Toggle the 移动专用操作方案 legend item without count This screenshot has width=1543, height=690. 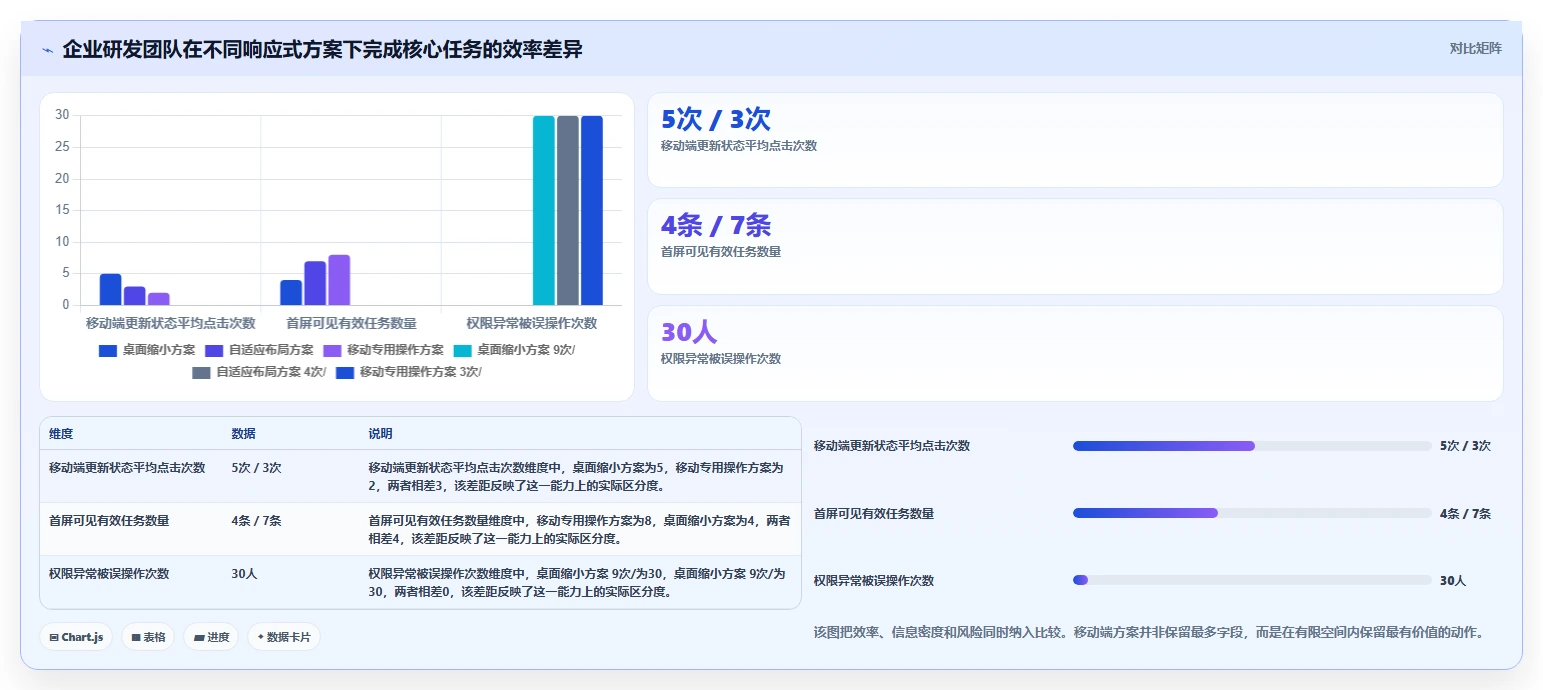384,350
